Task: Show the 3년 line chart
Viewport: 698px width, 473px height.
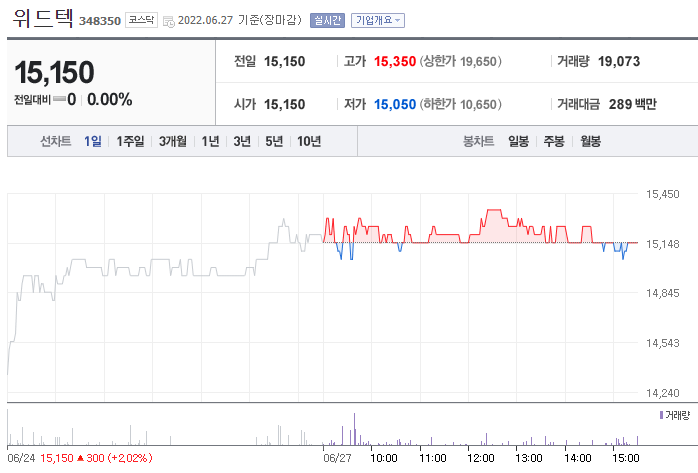Action: pos(242,141)
